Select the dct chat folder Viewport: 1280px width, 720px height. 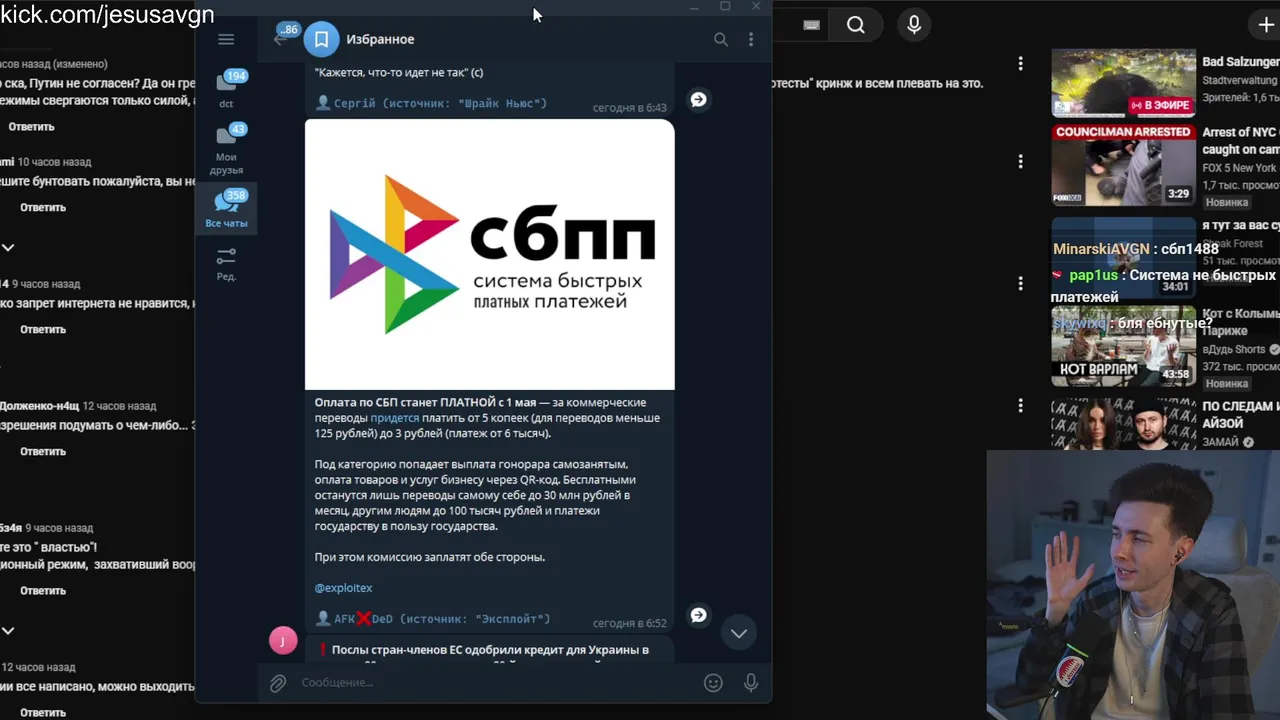click(227, 89)
